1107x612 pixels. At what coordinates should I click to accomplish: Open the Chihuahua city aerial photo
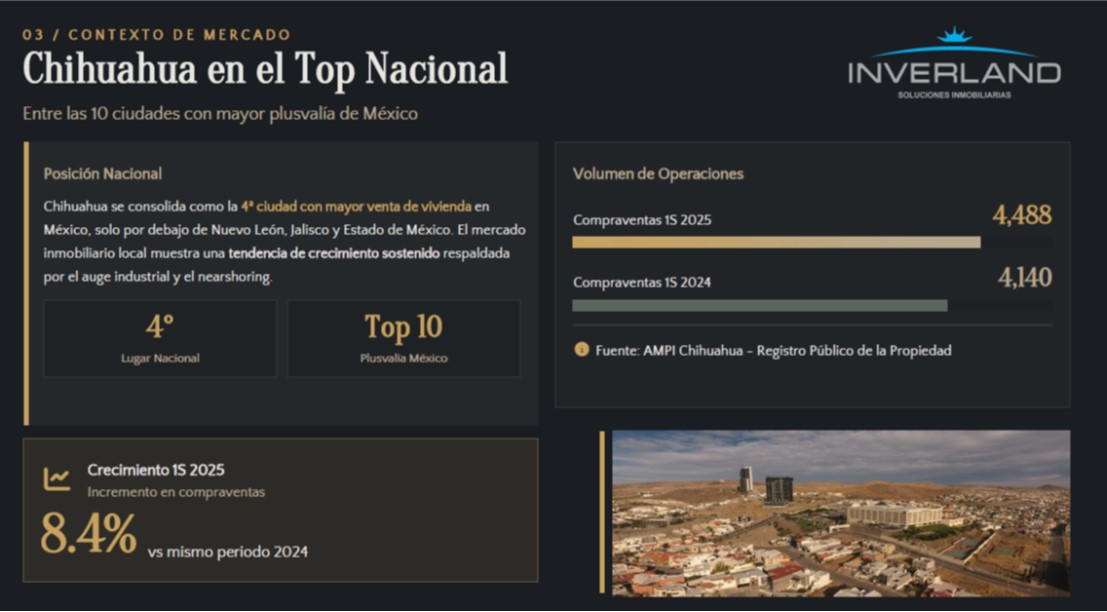pyautogui.click(x=840, y=512)
